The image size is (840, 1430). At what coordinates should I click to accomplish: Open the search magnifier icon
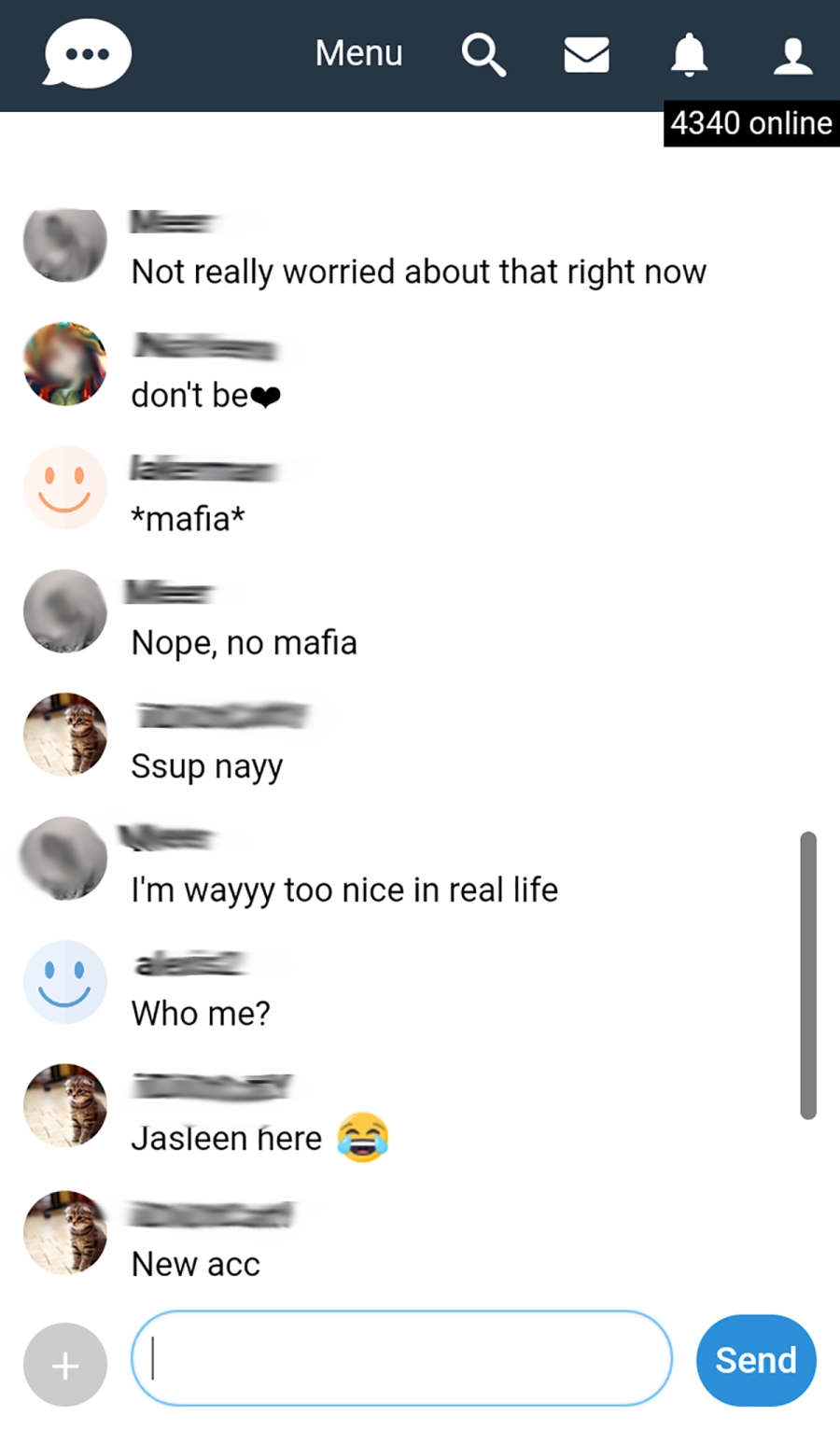483,55
